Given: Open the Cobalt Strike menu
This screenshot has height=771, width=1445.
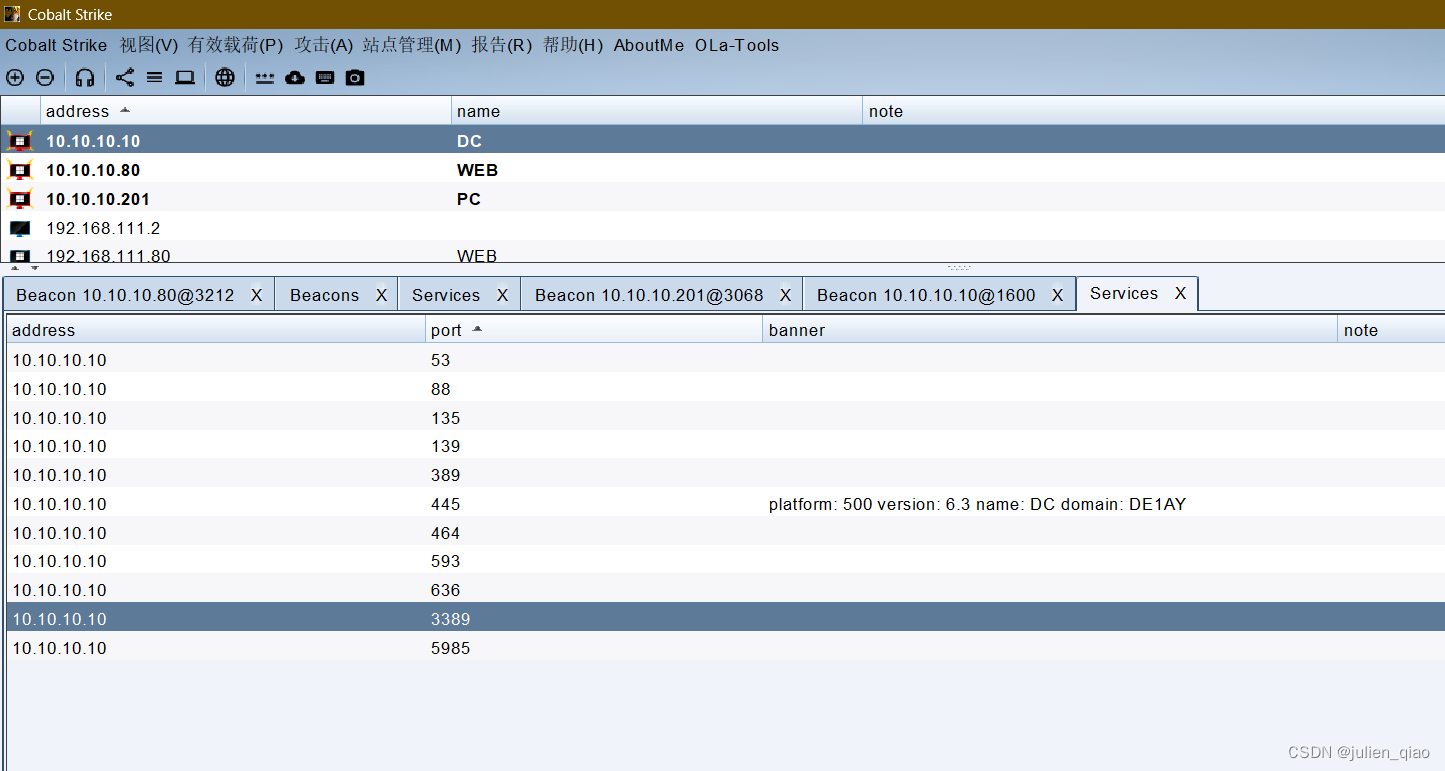Looking at the screenshot, I should point(56,45).
